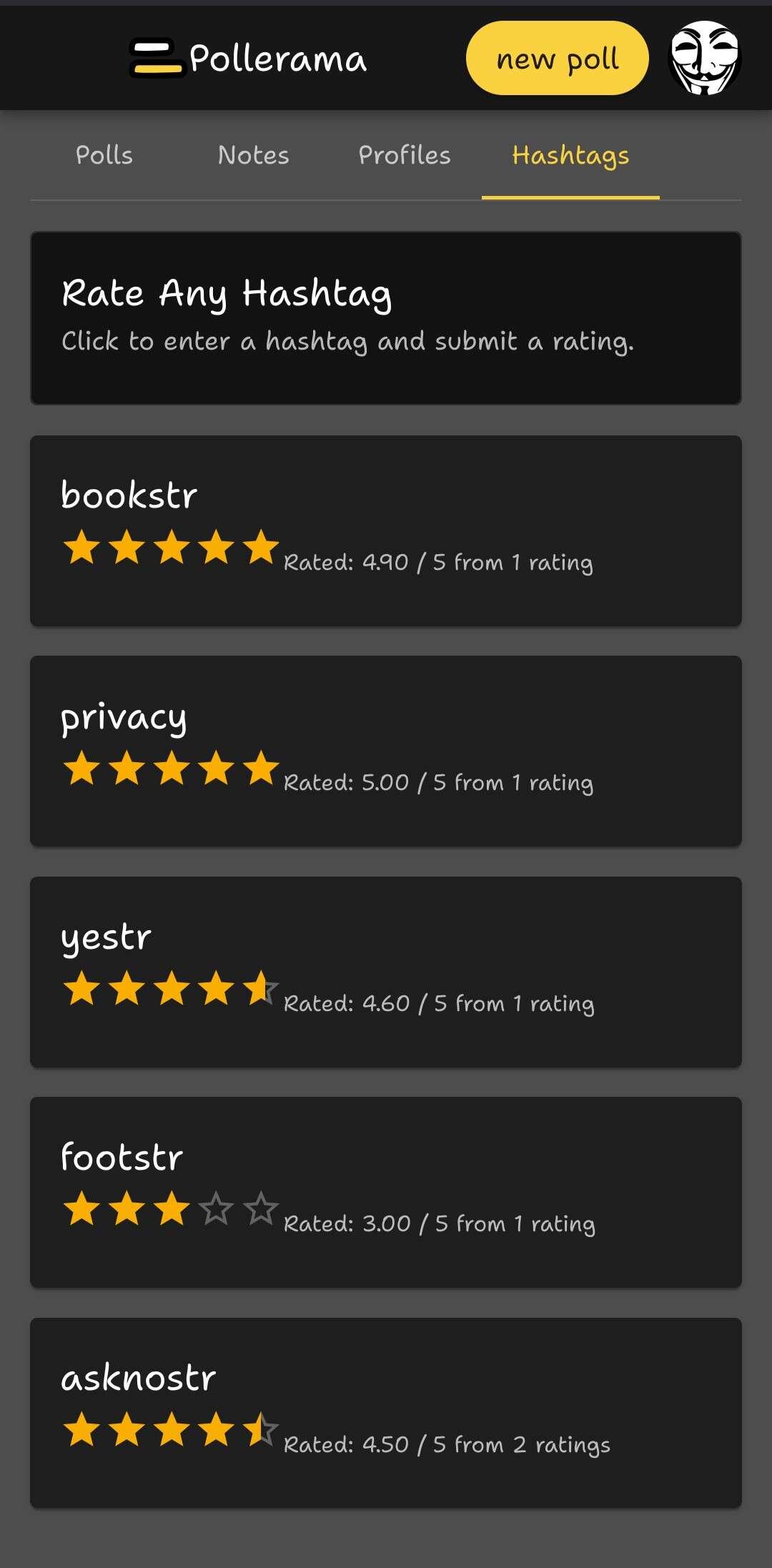Click the last empty star on footstr
Screen dimensions: 772x1568
(x=261, y=1209)
